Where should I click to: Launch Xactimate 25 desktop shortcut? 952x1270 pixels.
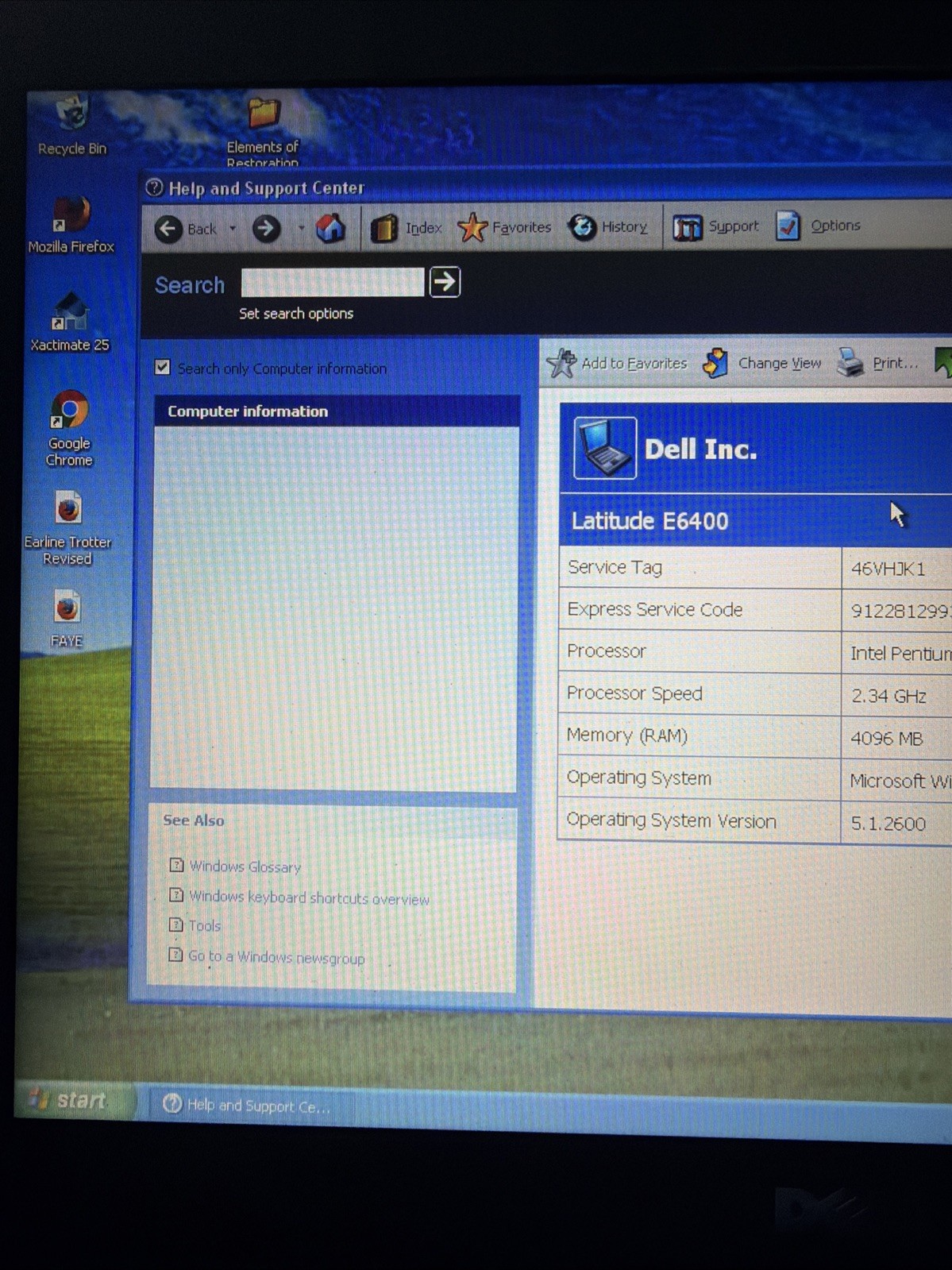coord(70,322)
